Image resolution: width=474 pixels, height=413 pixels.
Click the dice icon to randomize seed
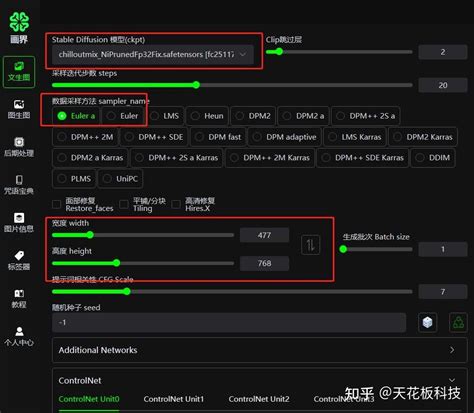[x=427, y=322]
